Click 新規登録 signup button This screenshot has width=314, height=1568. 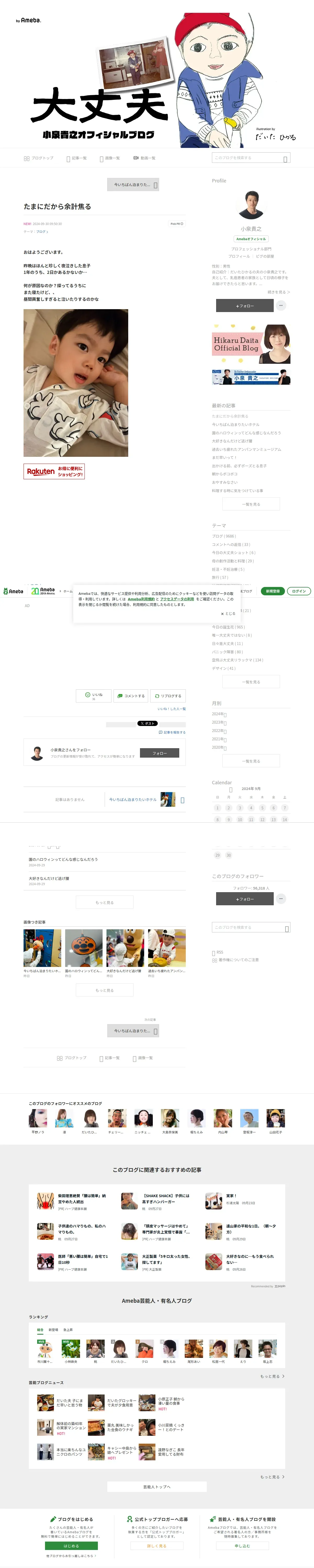pos(273,591)
